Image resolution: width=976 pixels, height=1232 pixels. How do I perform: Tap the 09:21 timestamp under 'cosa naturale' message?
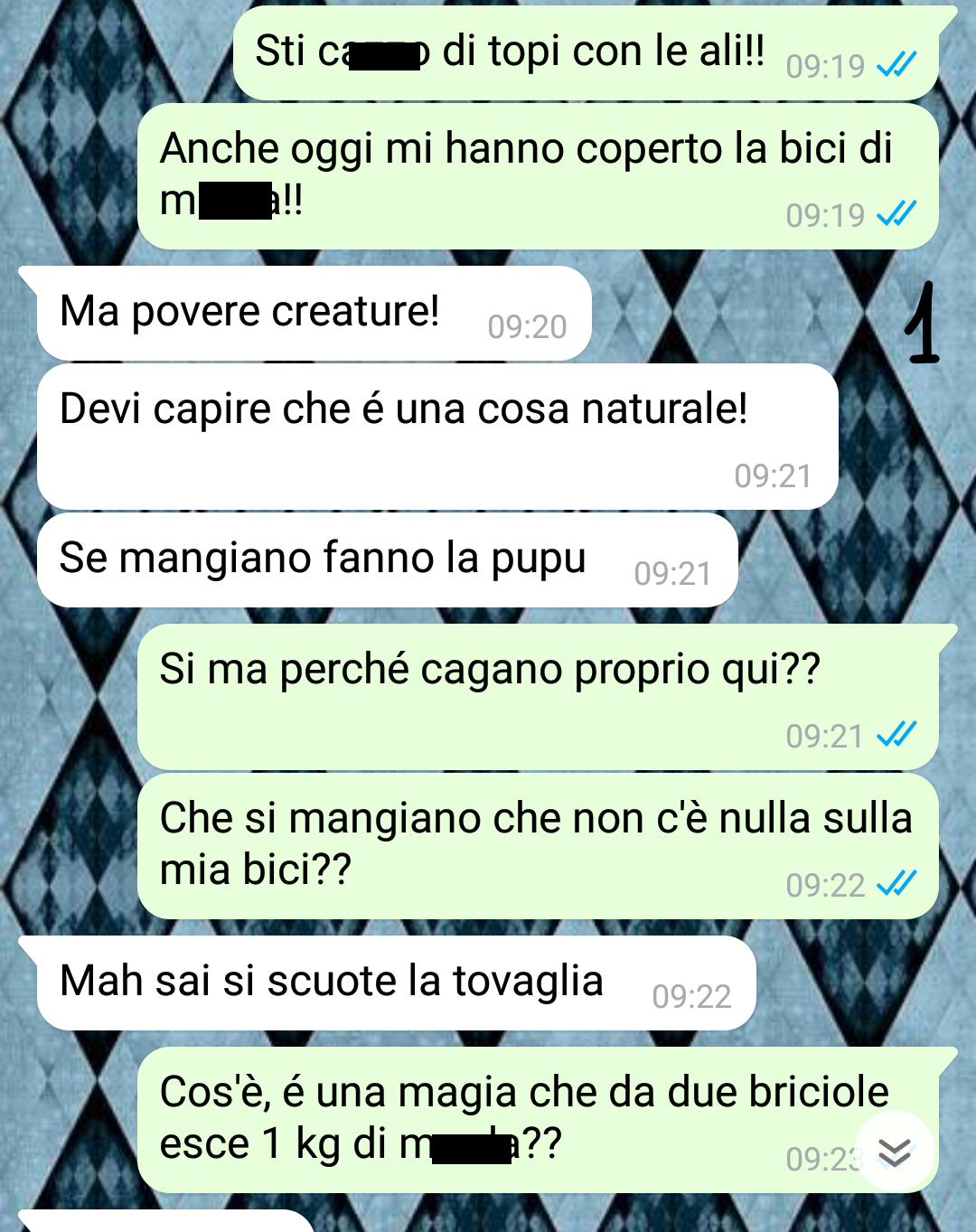773,475
